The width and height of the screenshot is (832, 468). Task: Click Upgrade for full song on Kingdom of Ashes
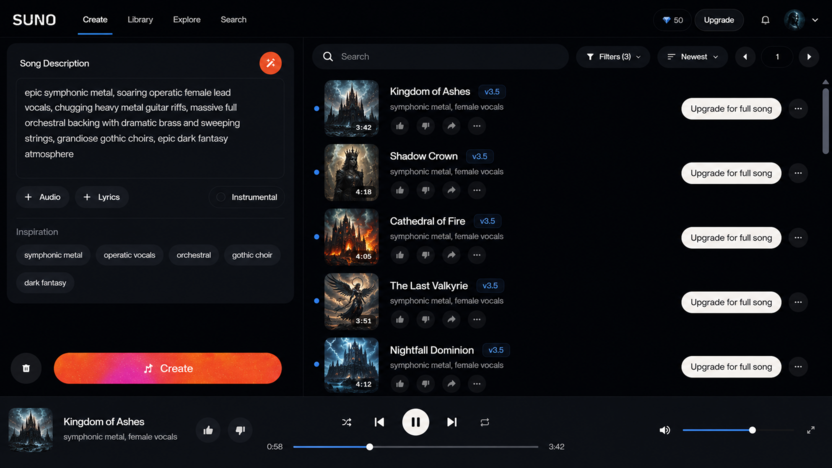[731, 109]
